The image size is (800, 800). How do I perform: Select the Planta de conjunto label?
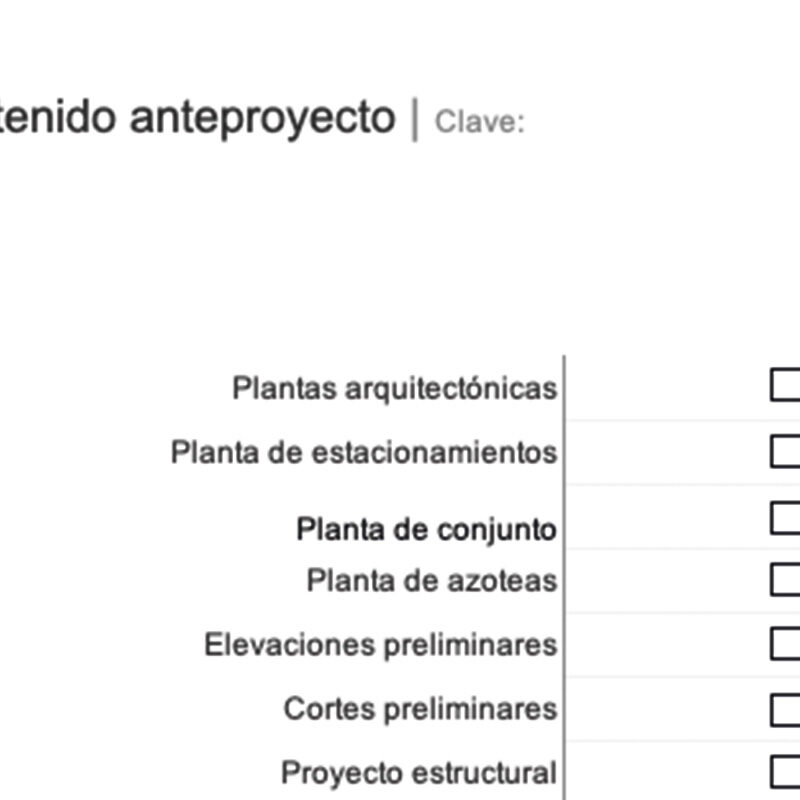[425, 529]
